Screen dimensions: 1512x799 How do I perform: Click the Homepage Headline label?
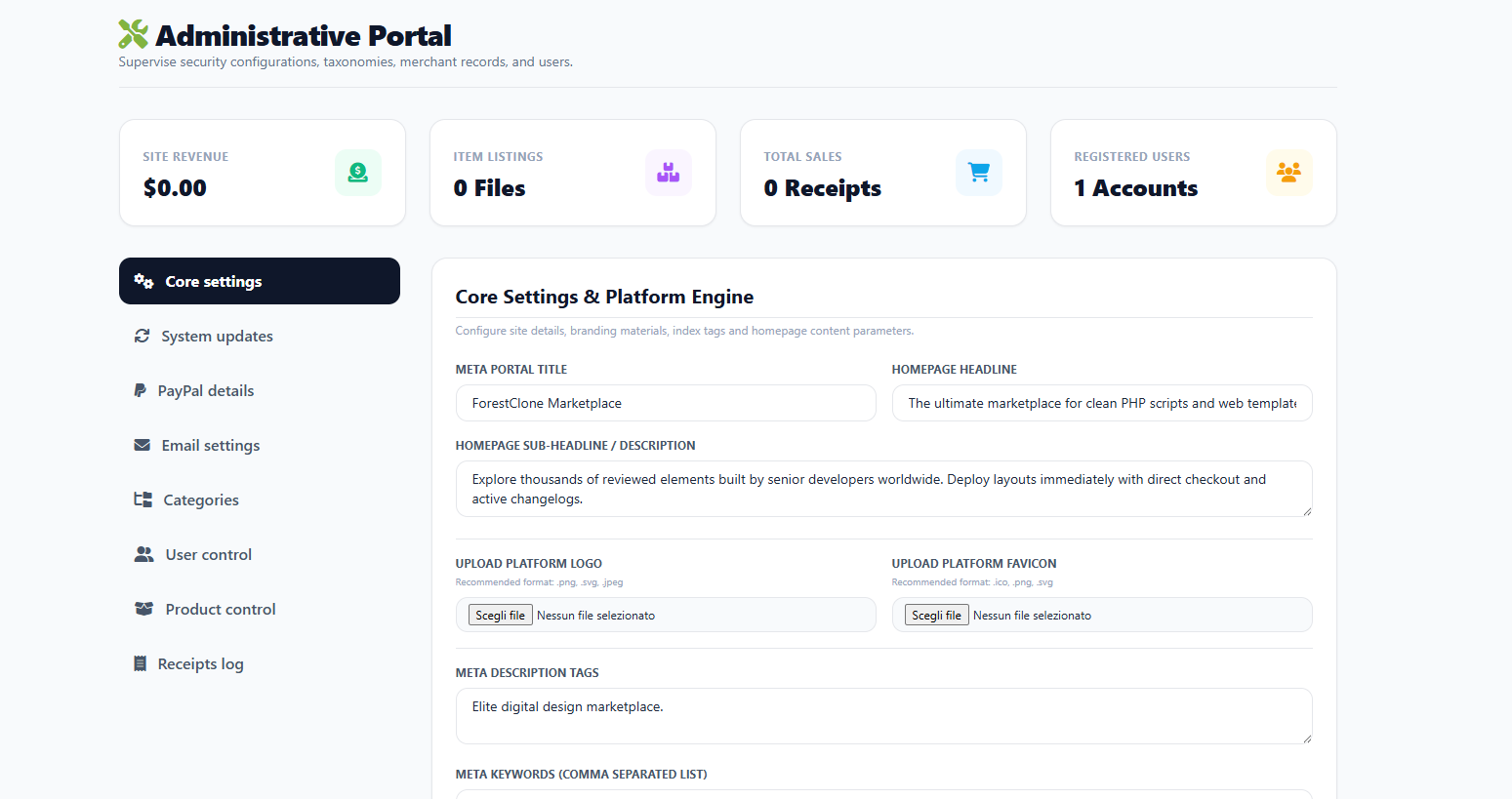pyautogui.click(x=954, y=370)
